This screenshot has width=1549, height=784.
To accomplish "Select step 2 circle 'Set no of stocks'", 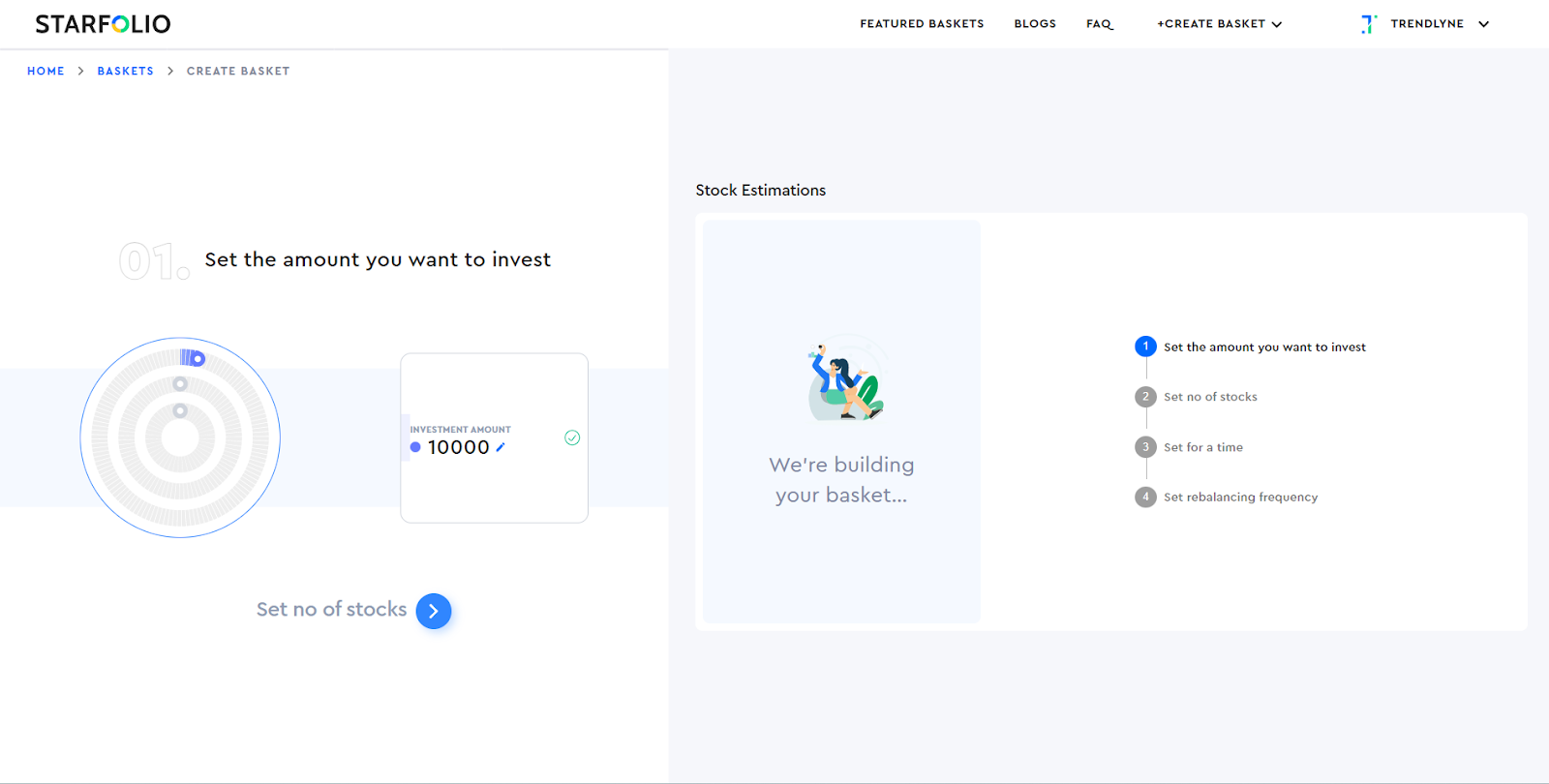I will point(1145,397).
